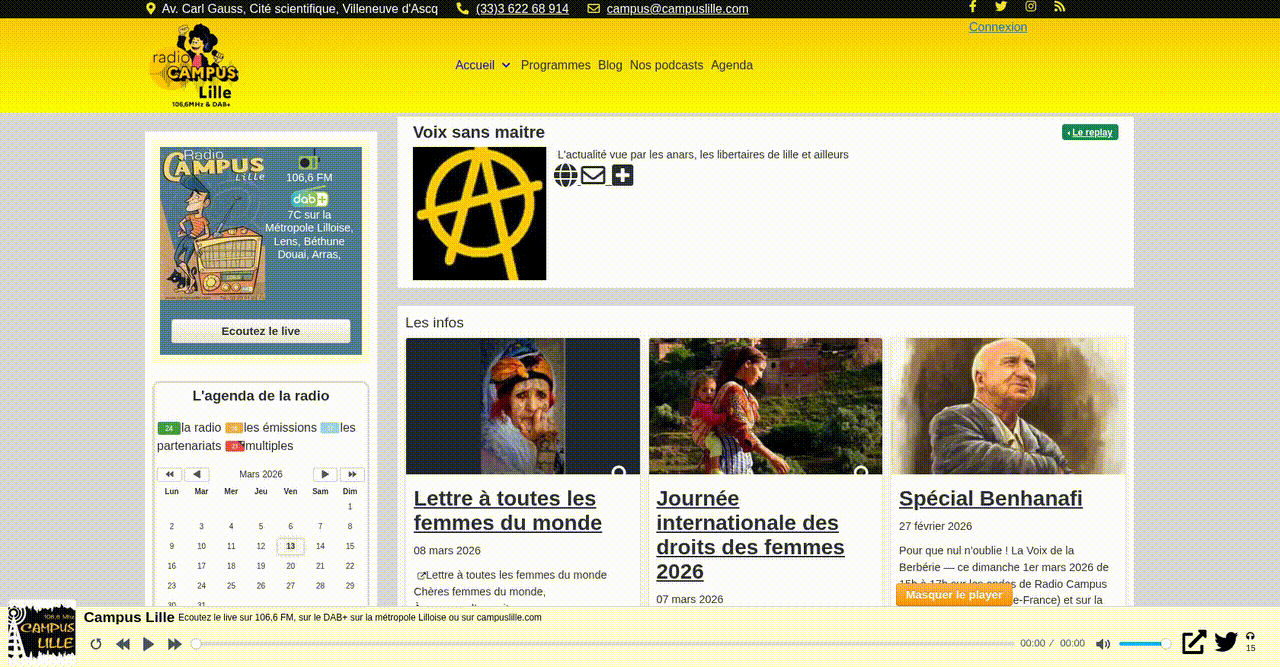The image size is (1280, 667).
Task: Click the Radio Campus Lille header logo
Action: click(x=193, y=66)
